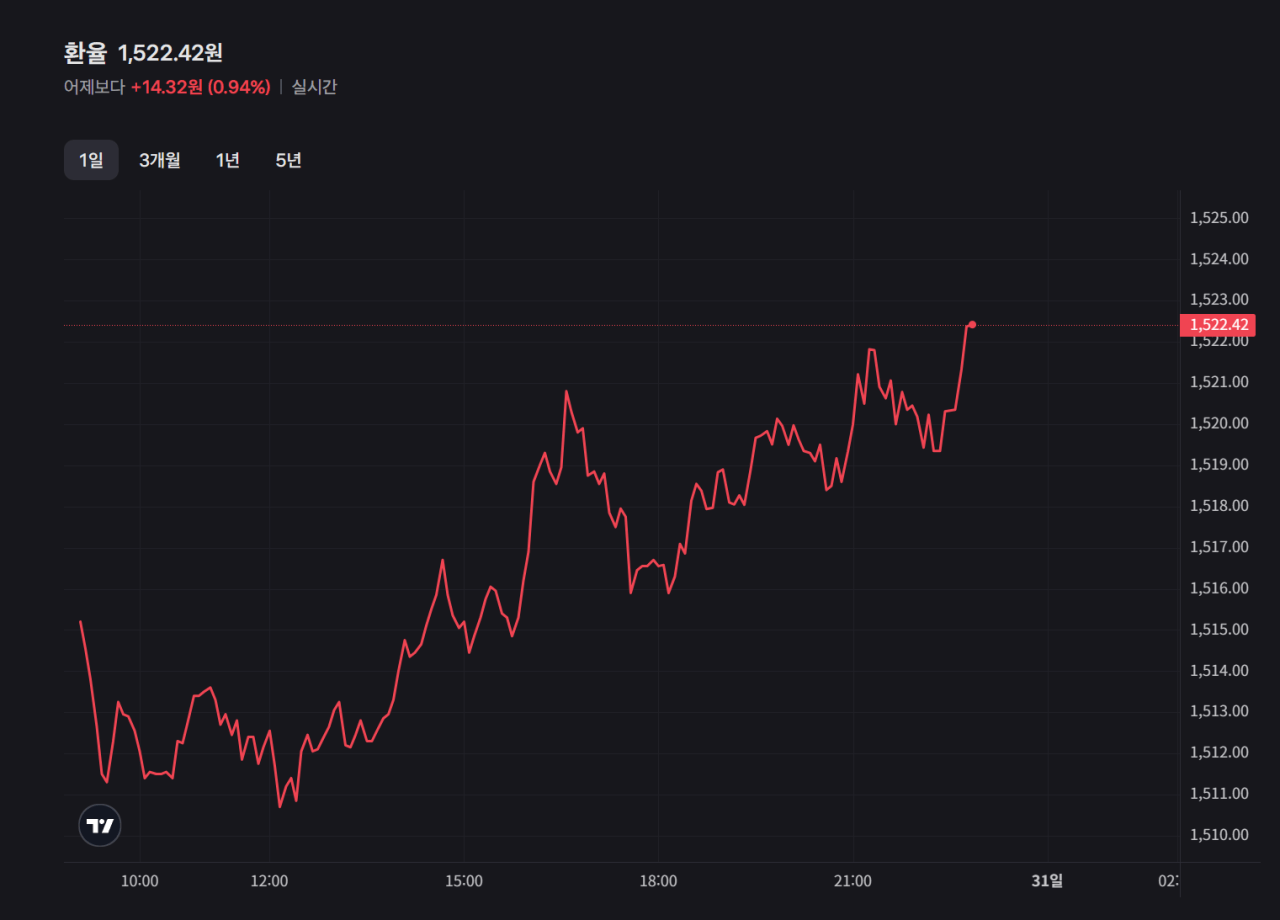Click the 18:00 time axis label

[658, 881]
